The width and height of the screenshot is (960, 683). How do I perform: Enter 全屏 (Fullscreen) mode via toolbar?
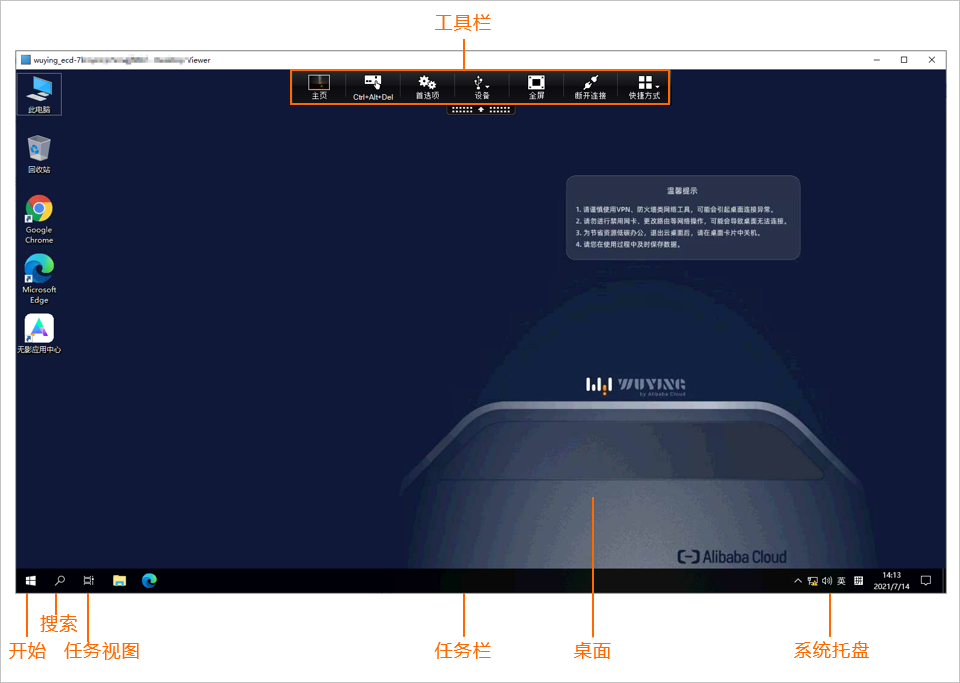[536, 87]
